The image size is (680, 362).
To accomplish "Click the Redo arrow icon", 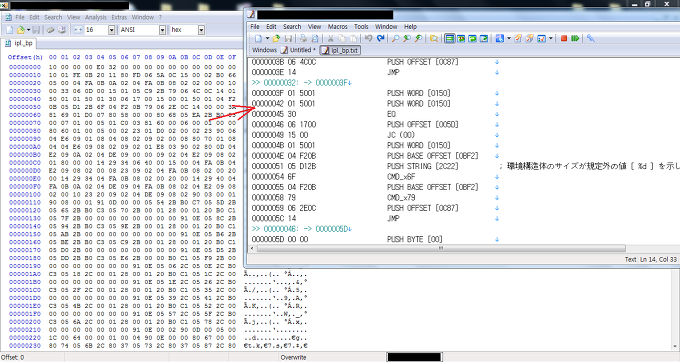I will coord(380,39).
